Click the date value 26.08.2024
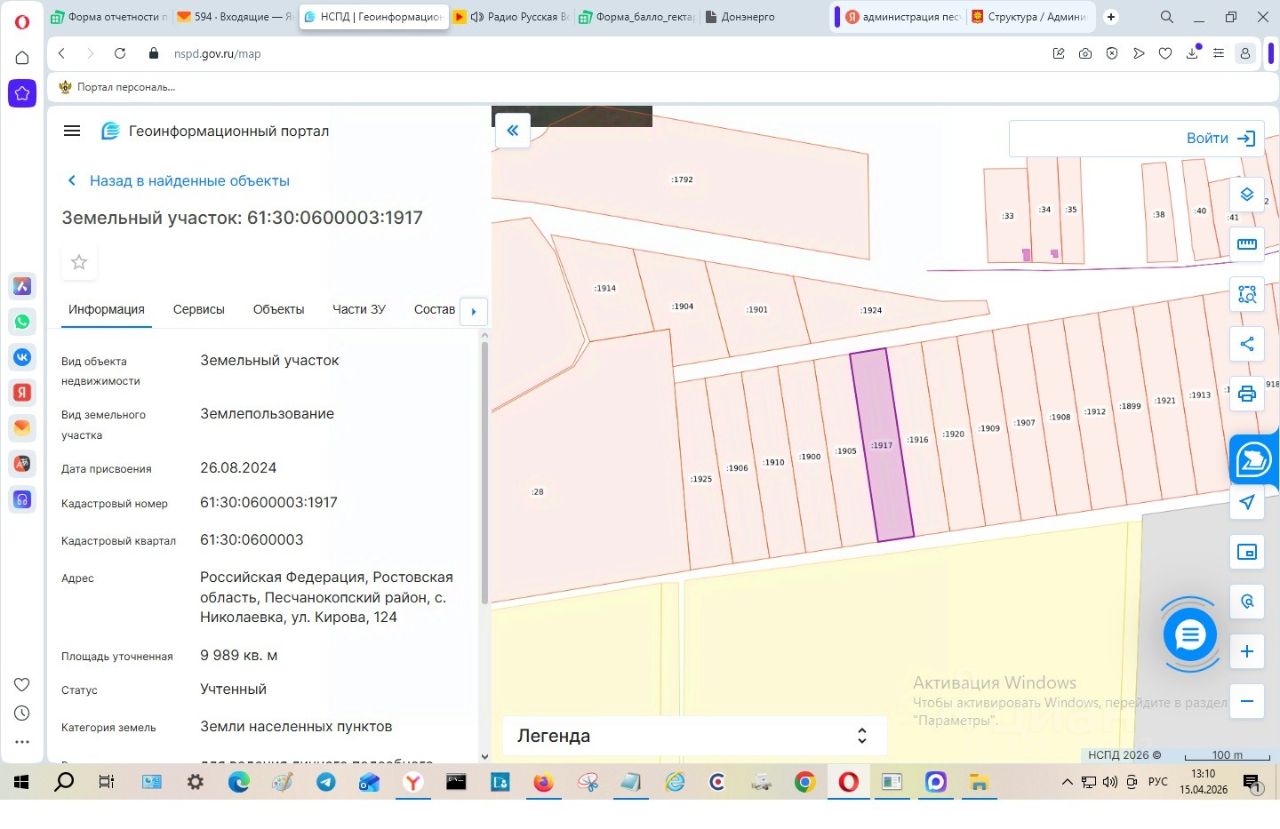 tap(238, 467)
